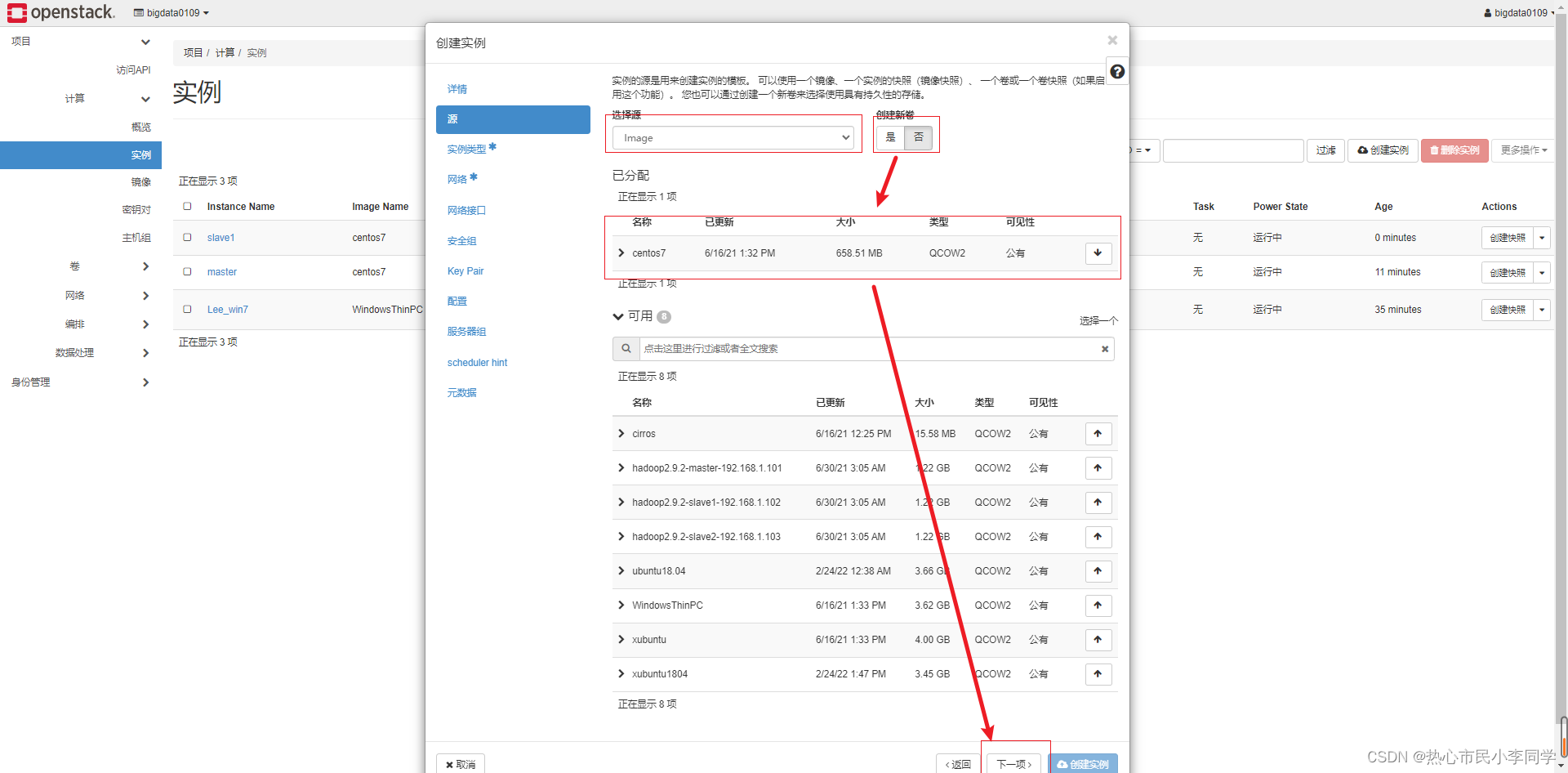
Task: Allocate WindowsThinPC image with up arrow
Action: (1098, 605)
